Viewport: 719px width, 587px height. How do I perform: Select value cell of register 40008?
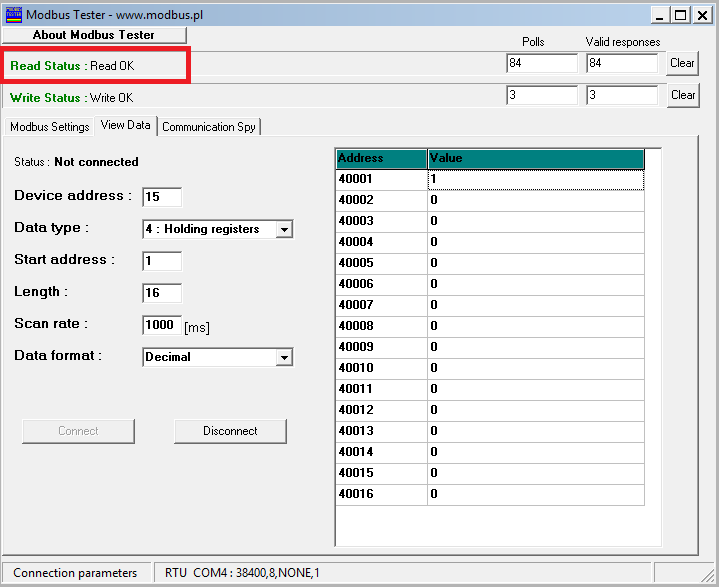click(536, 327)
